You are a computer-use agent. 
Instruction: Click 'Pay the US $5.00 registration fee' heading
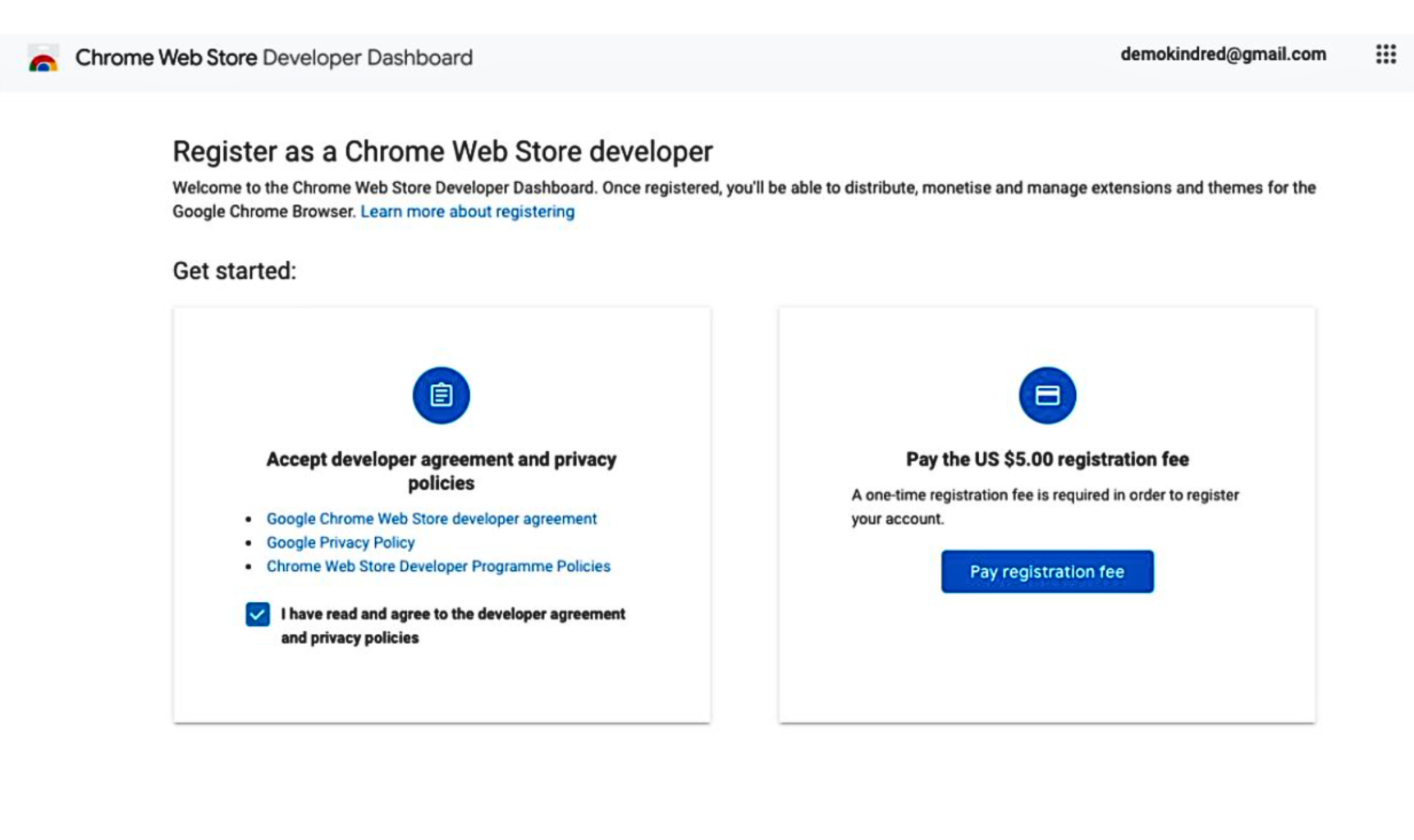[1047, 459]
